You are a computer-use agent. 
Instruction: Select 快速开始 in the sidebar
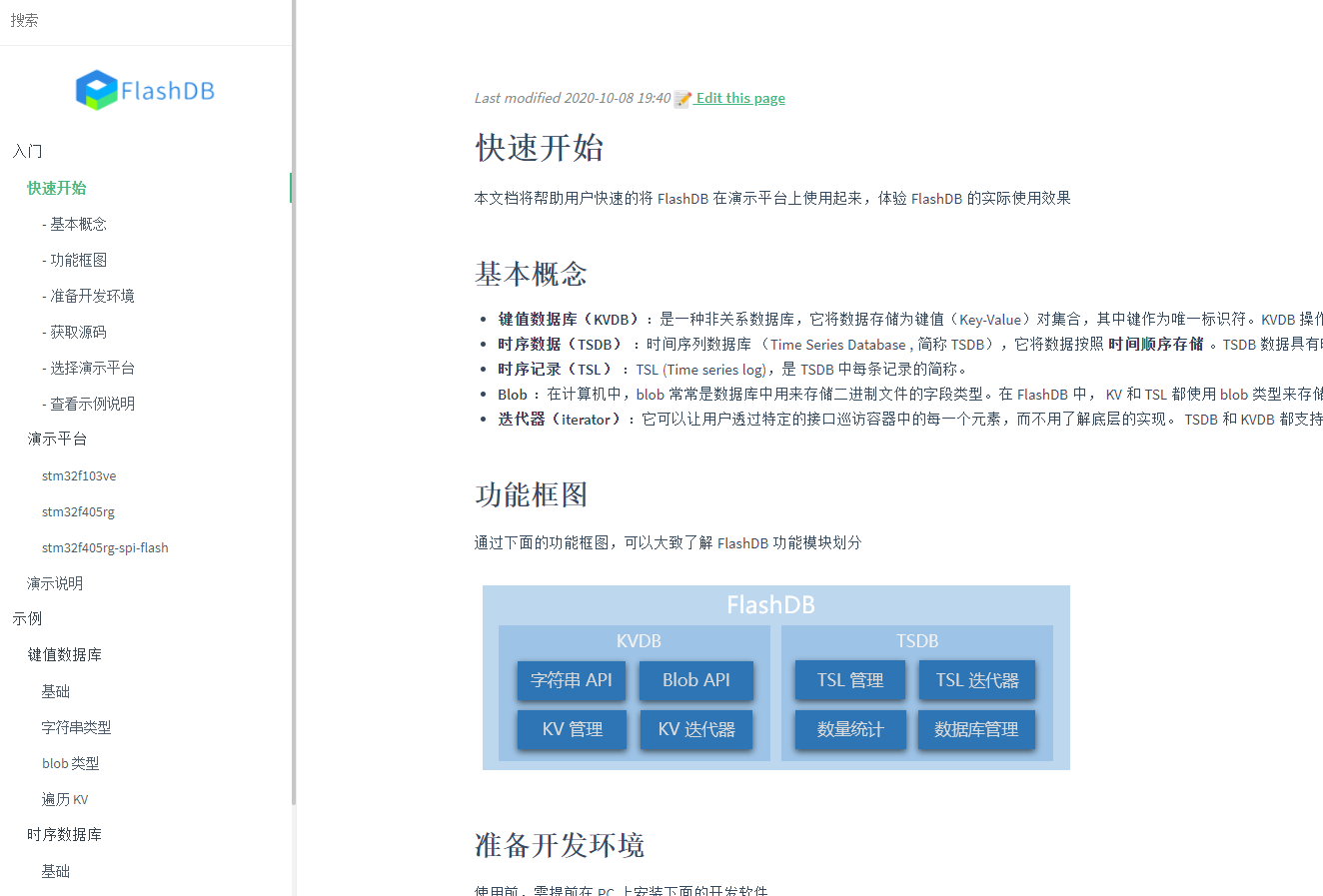57,188
